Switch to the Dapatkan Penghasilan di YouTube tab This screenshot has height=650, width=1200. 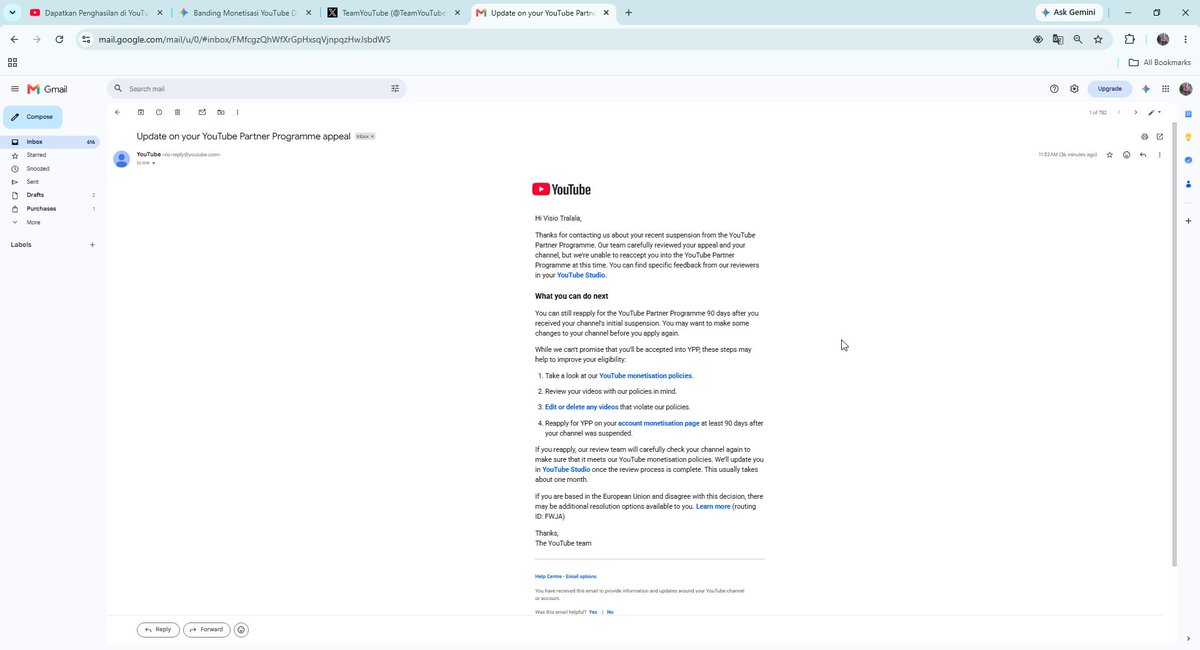click(96, 13)
